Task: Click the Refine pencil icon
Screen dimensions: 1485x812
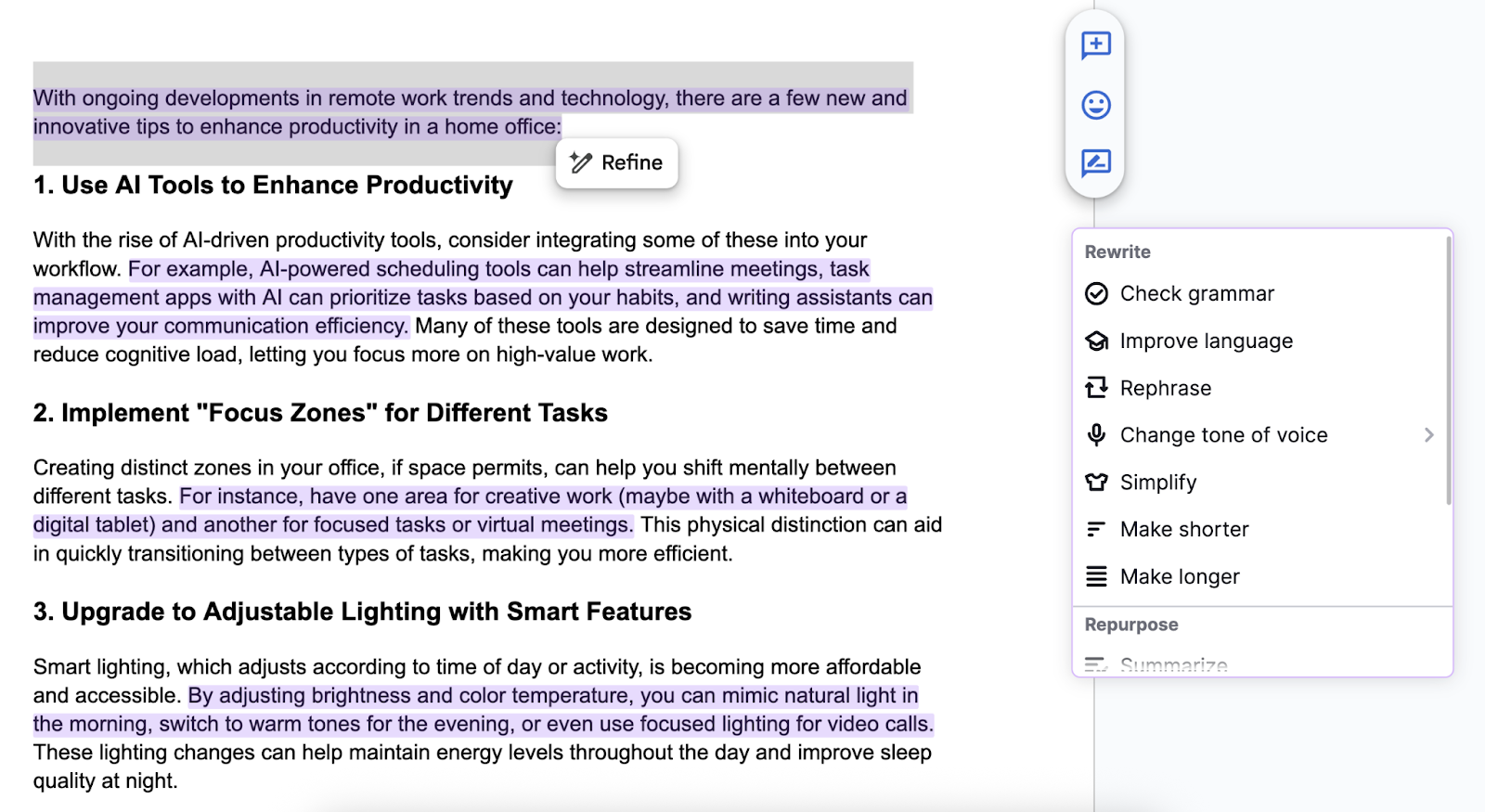Action: point(581,163)
